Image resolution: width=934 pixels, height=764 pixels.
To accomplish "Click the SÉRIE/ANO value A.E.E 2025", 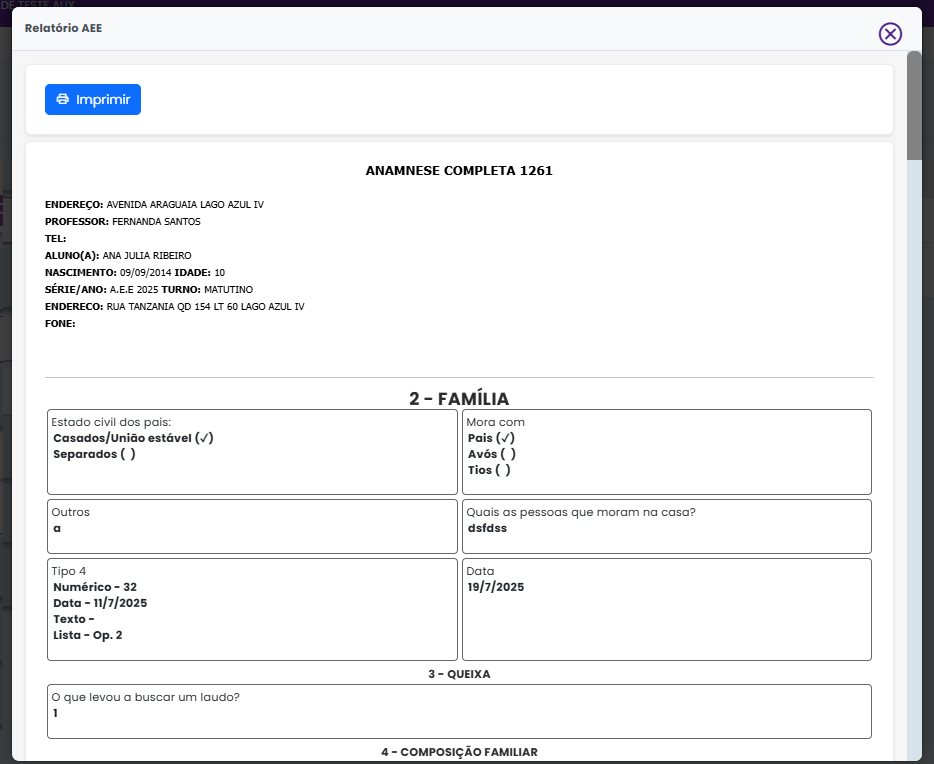I will coord(134,289).
